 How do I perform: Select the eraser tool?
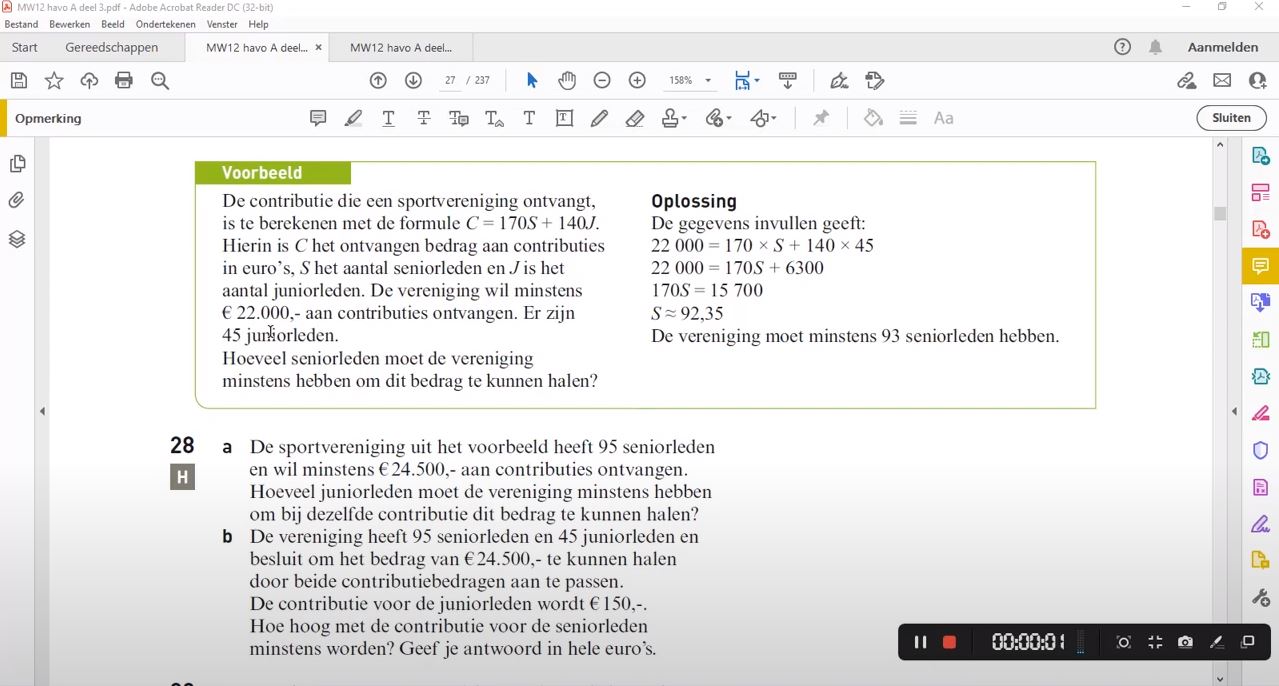[635, 118]
